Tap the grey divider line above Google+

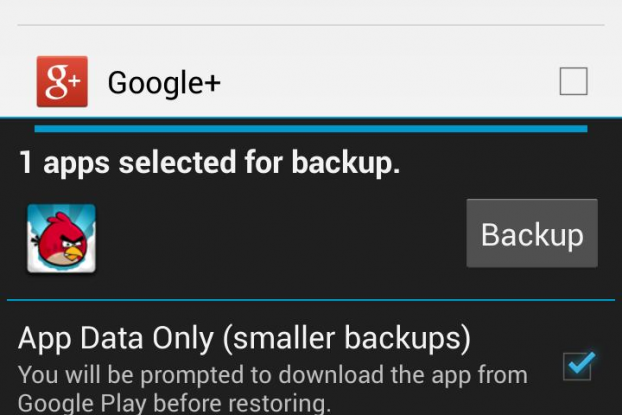310,25
